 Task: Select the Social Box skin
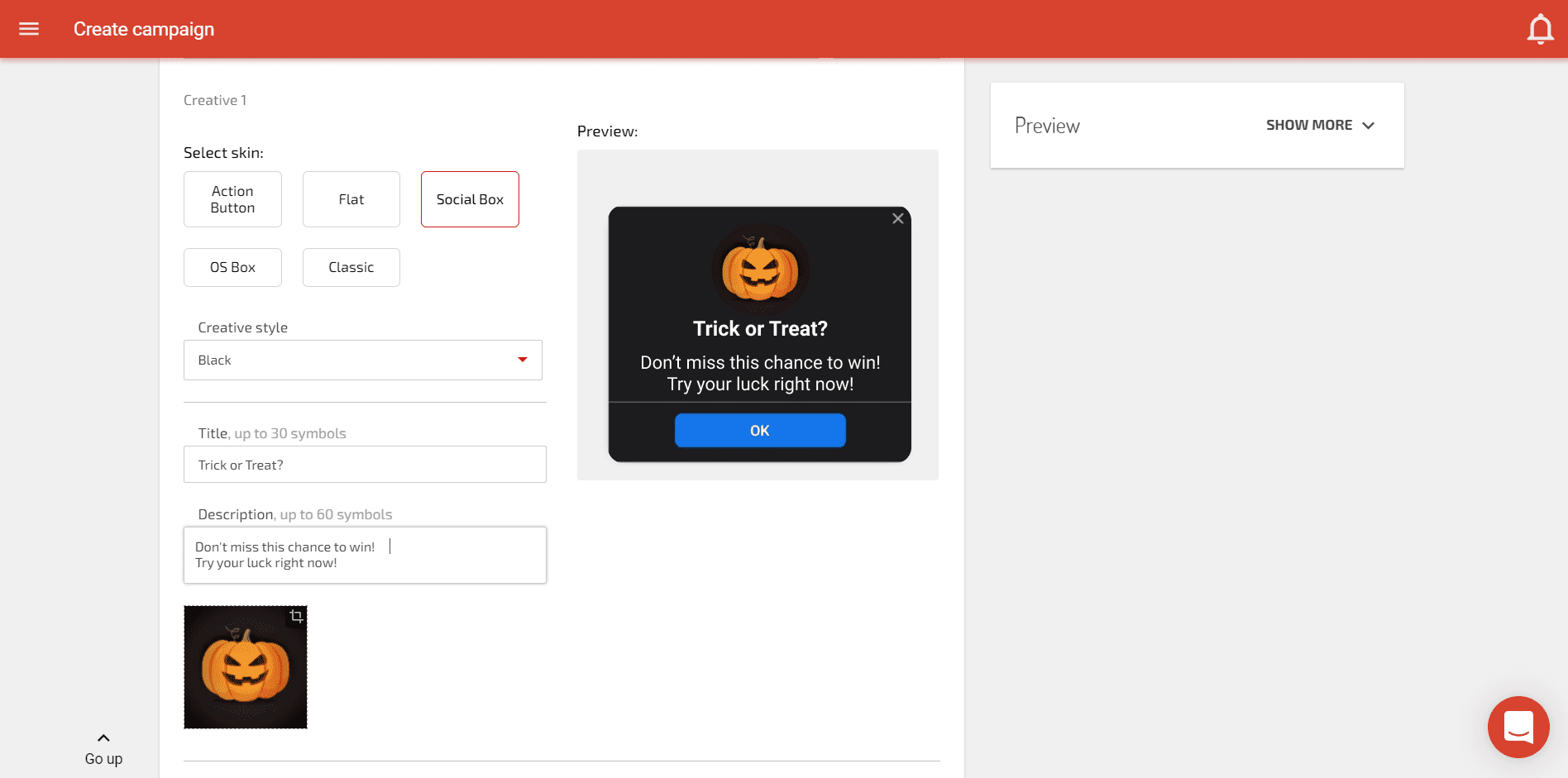[470, 199]
